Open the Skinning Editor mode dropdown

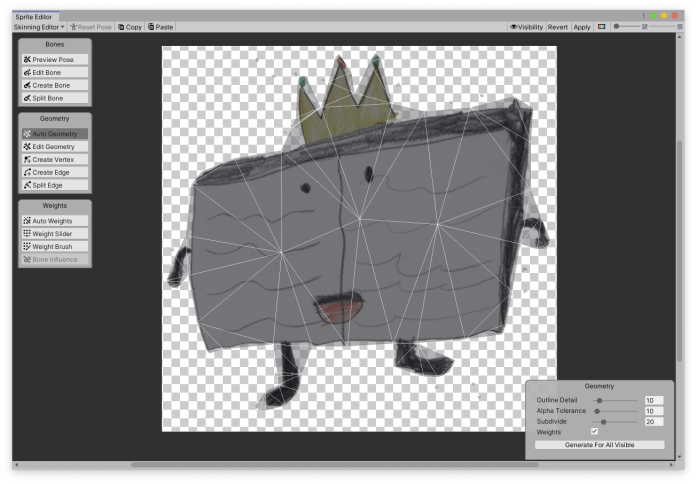pos(38,27)
